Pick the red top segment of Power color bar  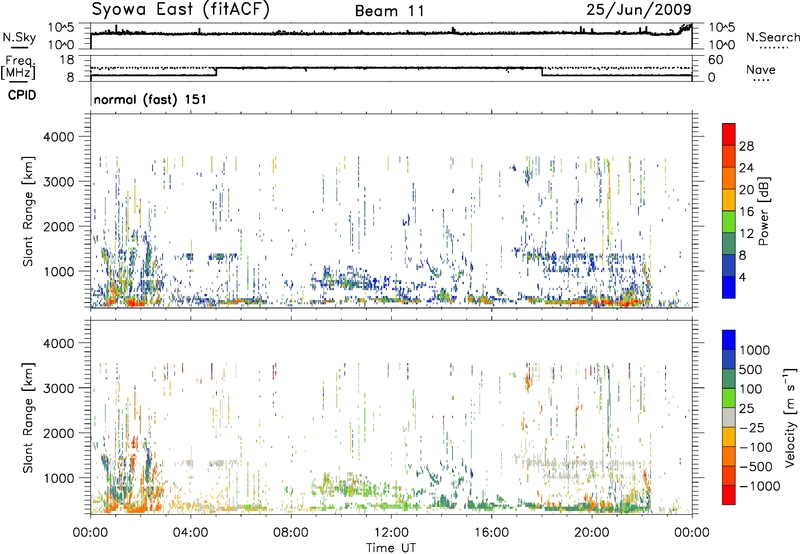pos(729,134)
